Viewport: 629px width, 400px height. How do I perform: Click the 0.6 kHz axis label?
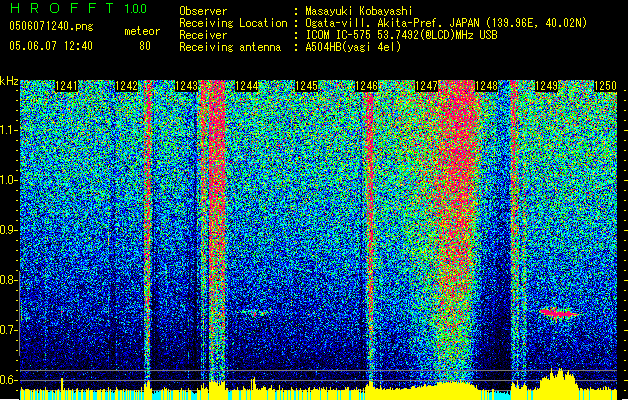click(8, 380)
